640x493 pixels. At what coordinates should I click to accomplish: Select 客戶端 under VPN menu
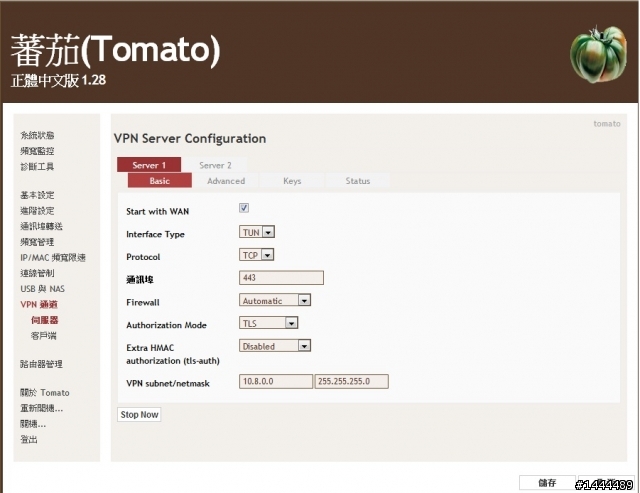coord(44,335)
